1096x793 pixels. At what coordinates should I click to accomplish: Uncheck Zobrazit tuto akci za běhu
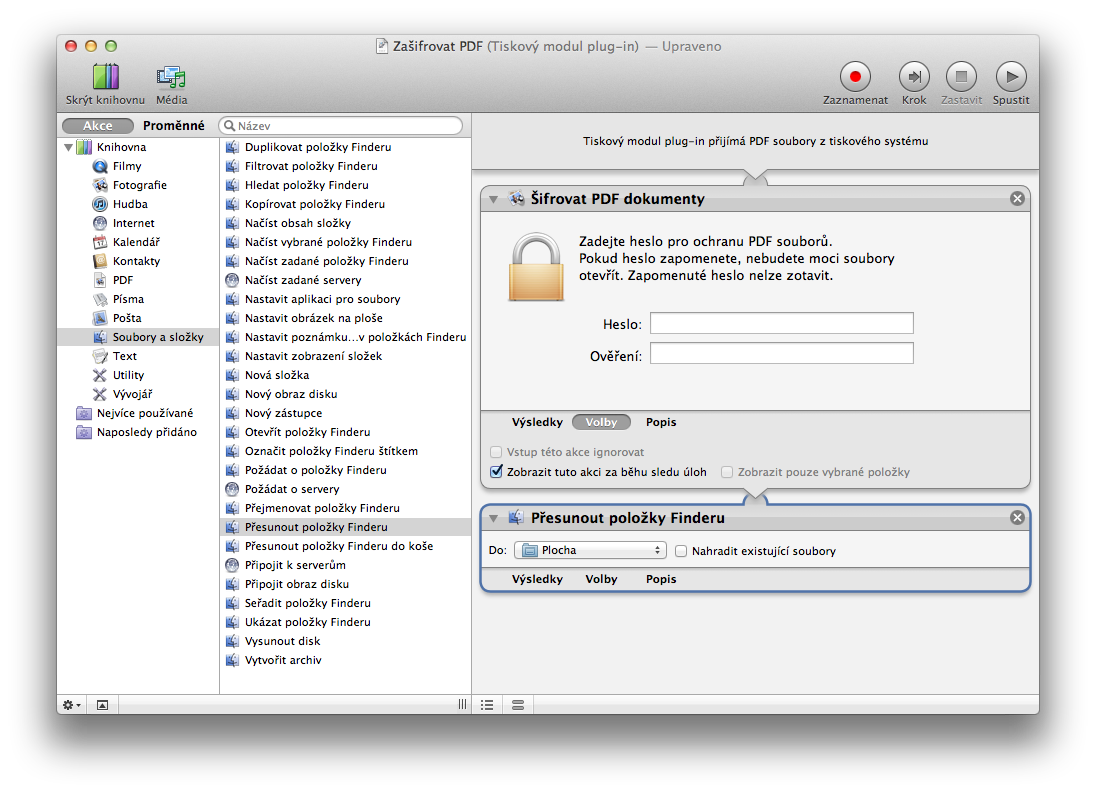(497, 472)
